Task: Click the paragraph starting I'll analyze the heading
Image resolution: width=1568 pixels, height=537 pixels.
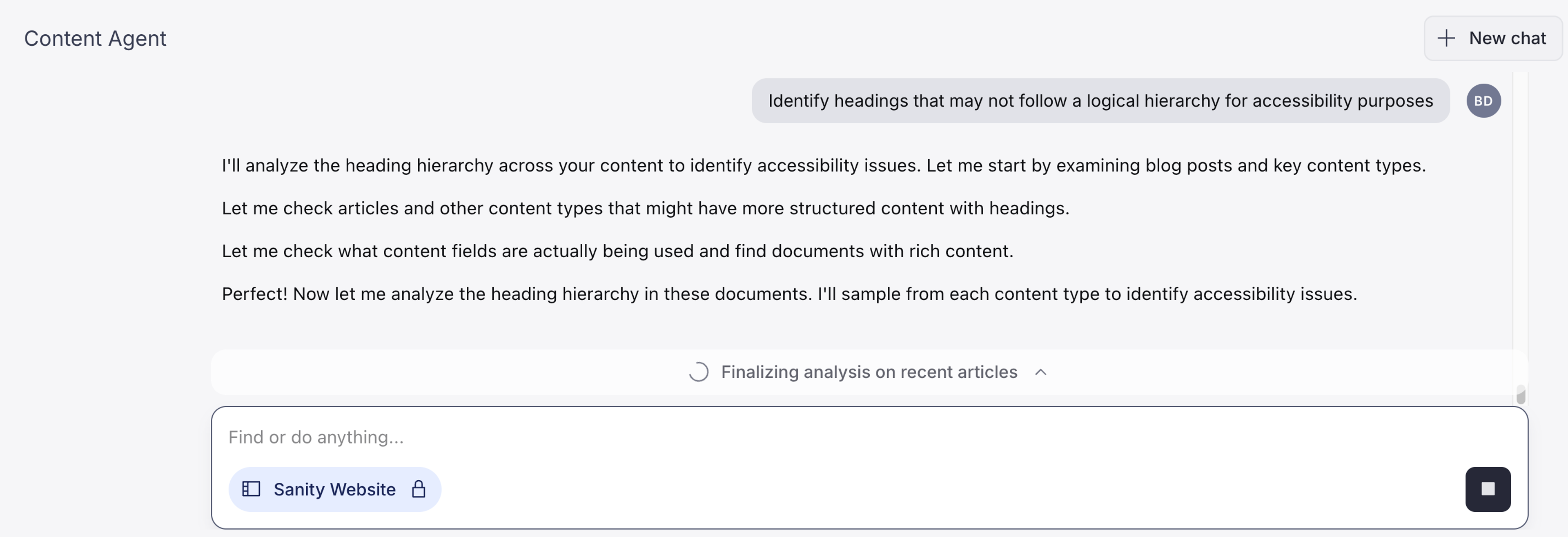Action: 824,166
